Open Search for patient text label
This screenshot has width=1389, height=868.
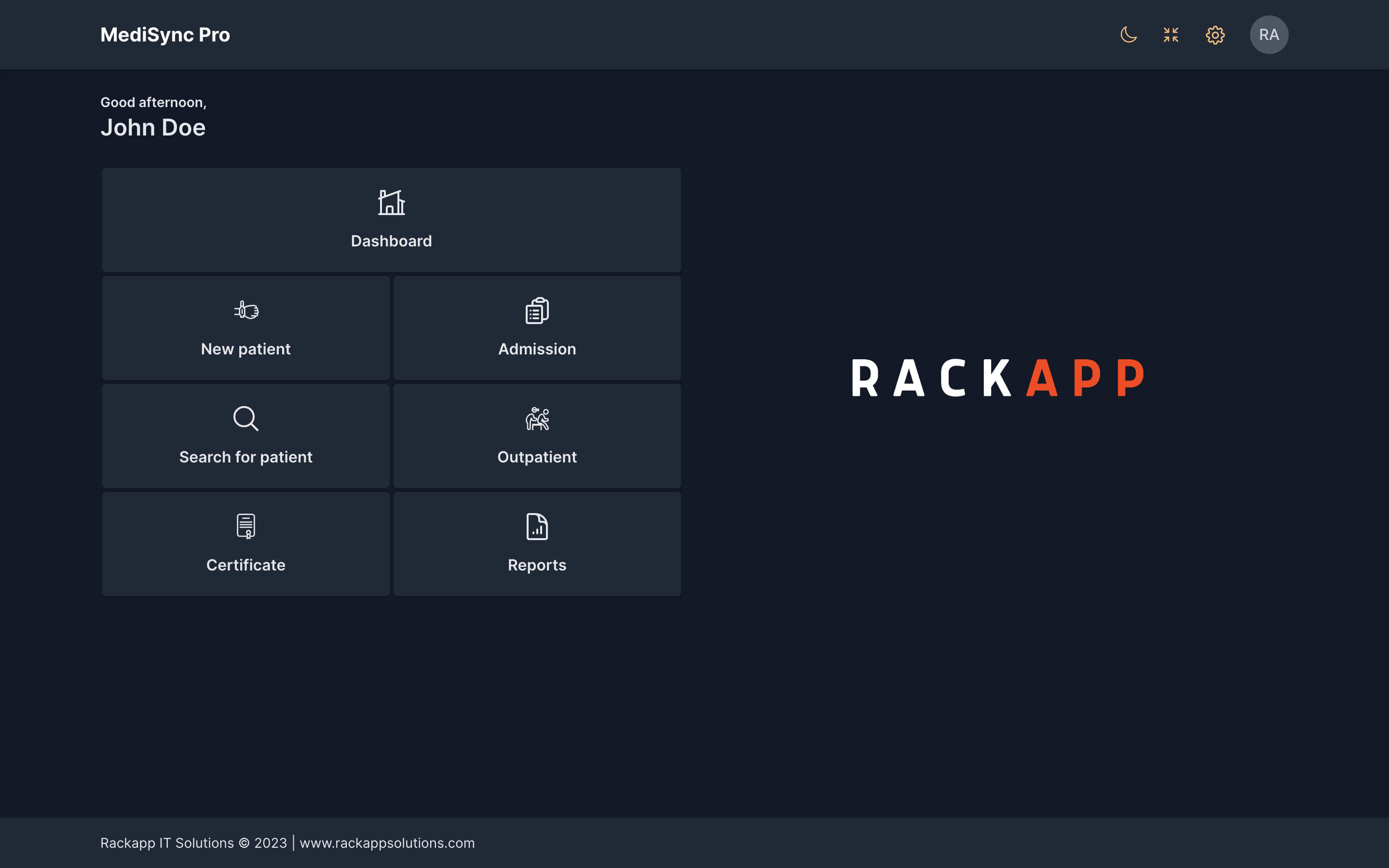(x=245, y=457)
